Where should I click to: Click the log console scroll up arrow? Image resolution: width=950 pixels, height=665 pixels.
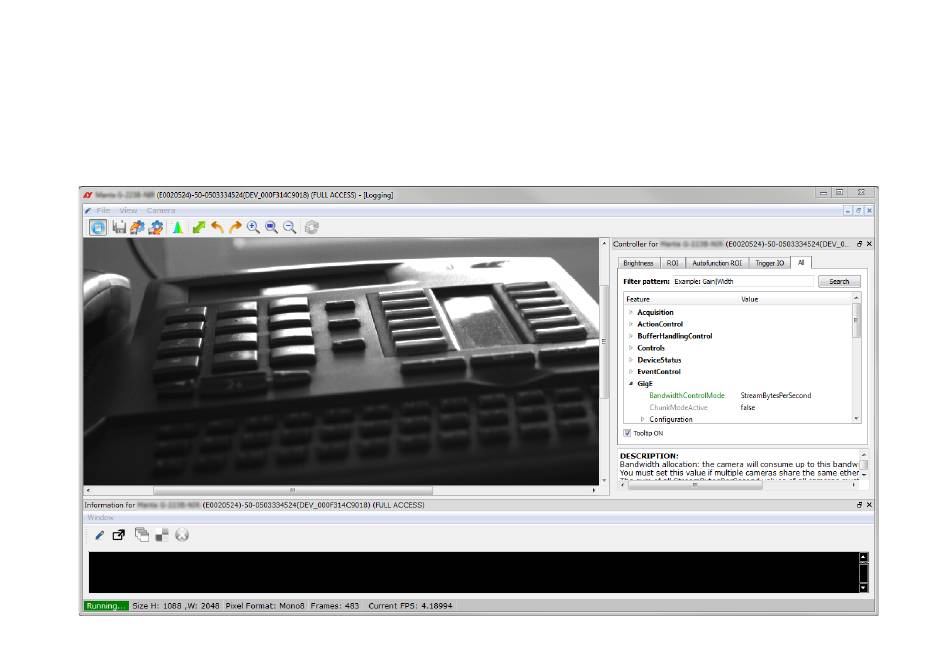[x=863, y=557]
